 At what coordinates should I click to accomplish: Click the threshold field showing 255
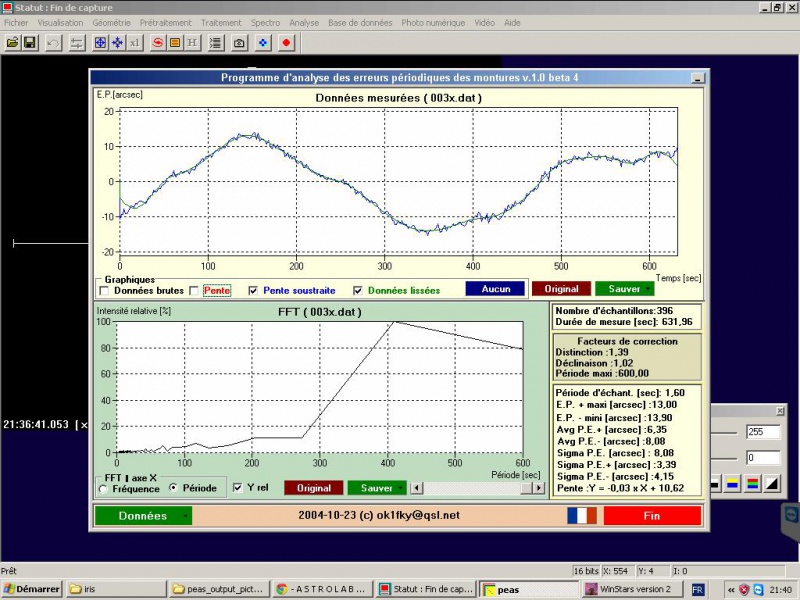click(763, 432)
